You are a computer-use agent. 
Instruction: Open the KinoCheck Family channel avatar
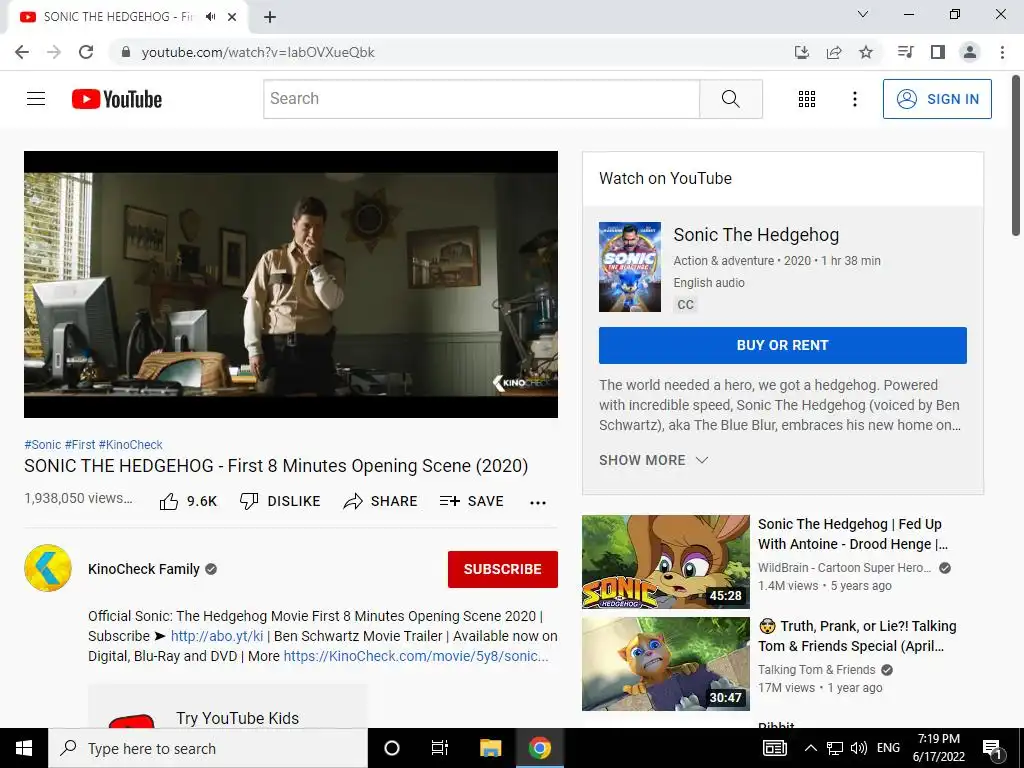pos(48,568)
